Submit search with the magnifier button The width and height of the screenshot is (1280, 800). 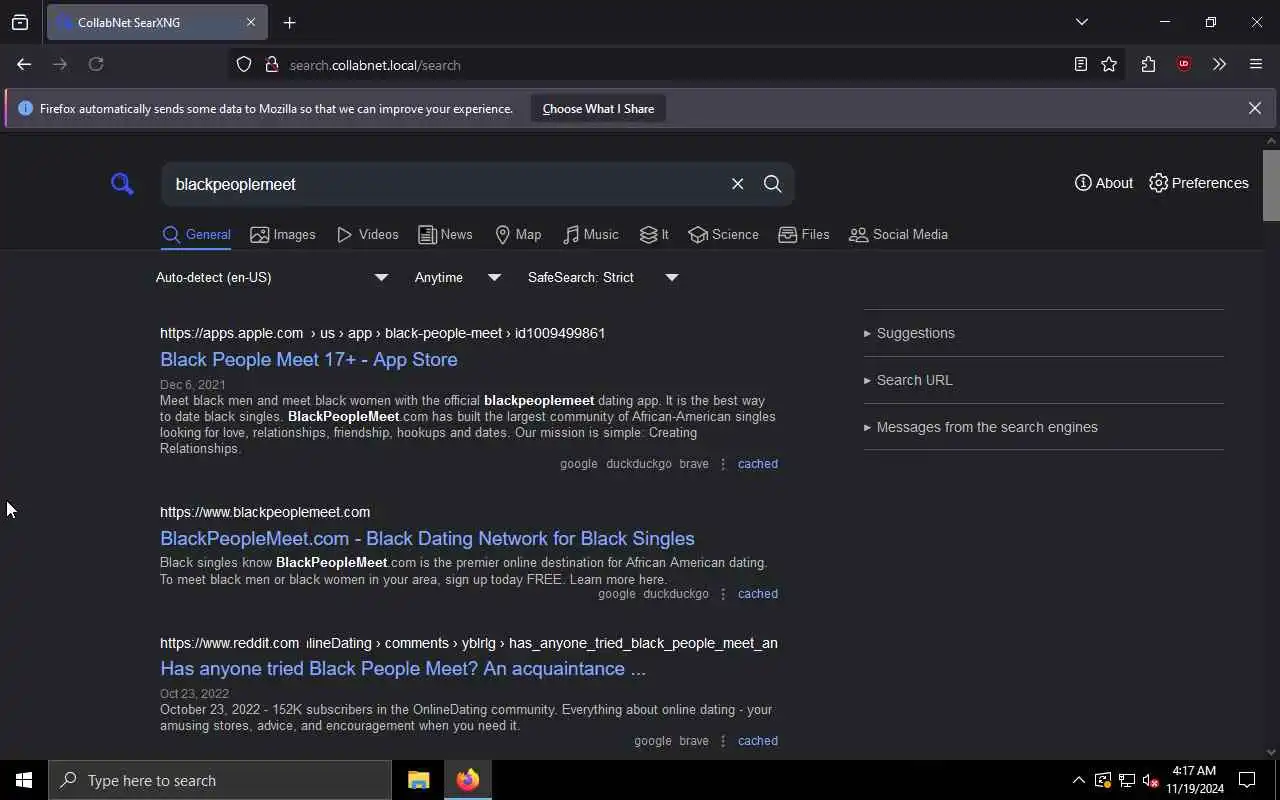(x=772, y=184)
